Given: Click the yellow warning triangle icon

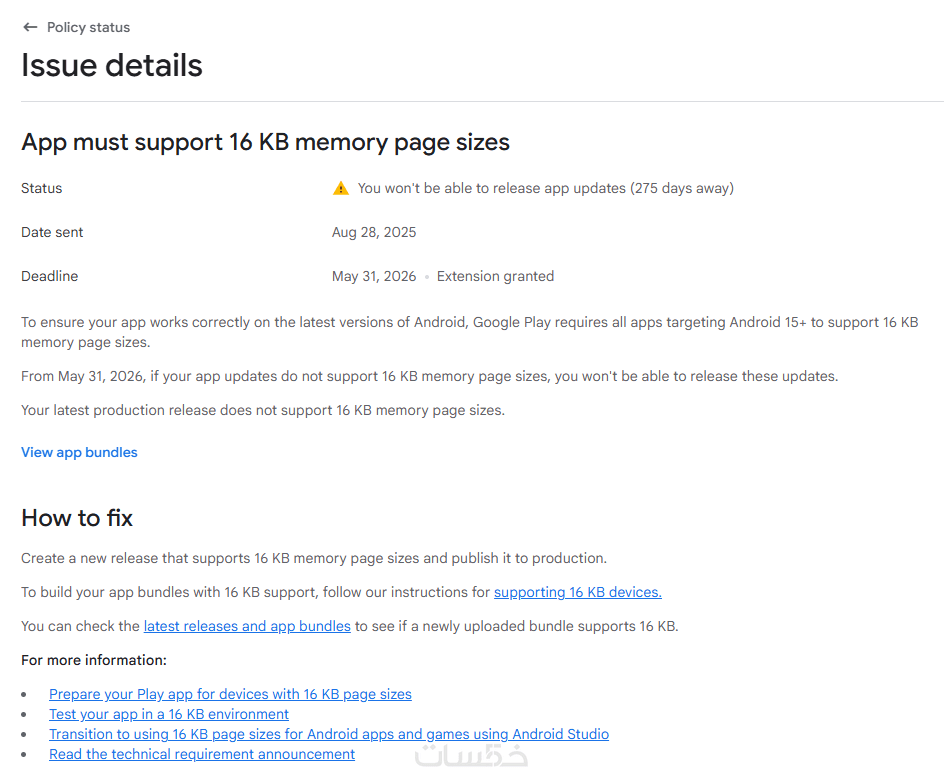Looking at the screenshot, I should pos(341,188).
